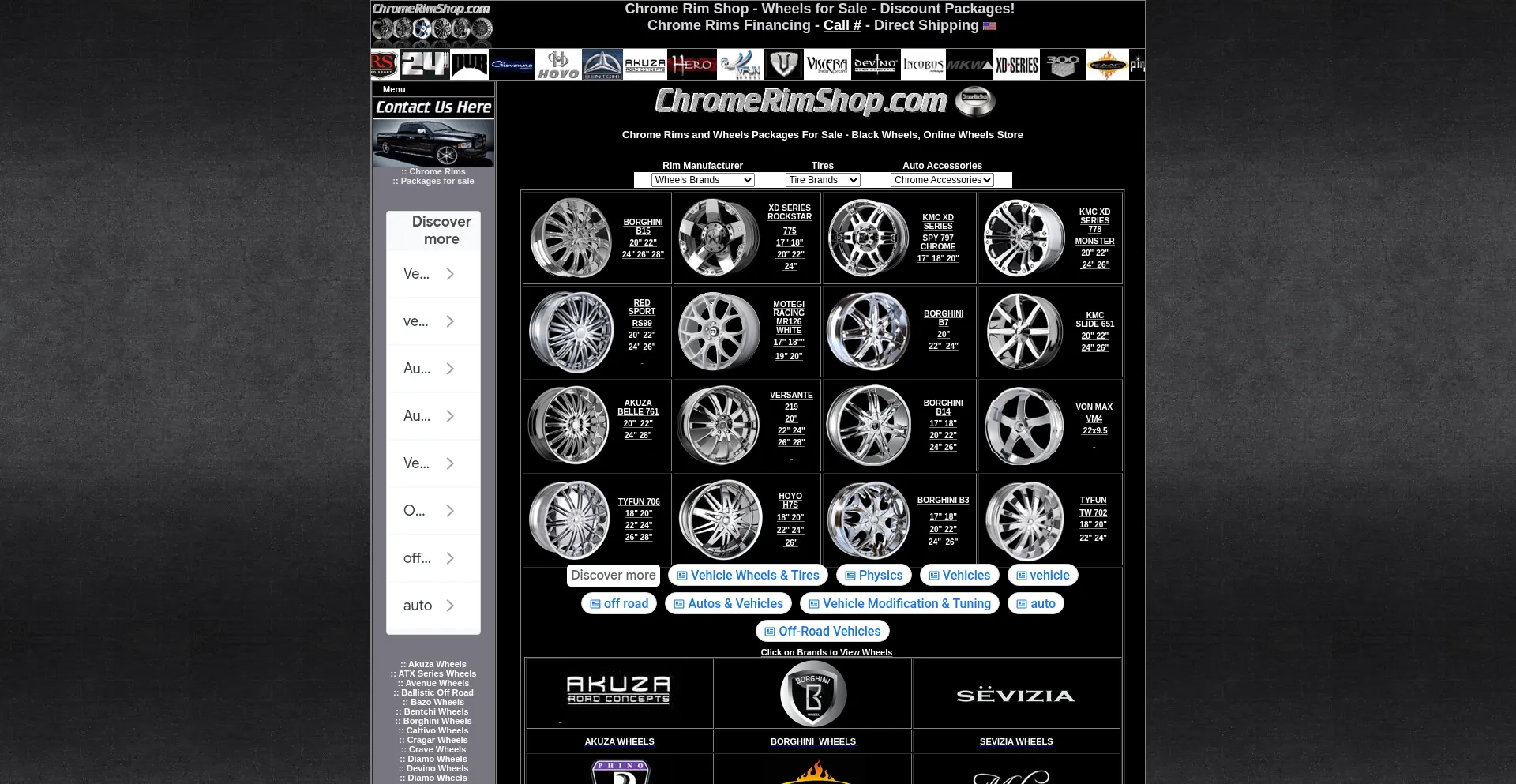Click the Viscera brand logo
Viewport: 1516px width, 784px height.
(827, 65)
